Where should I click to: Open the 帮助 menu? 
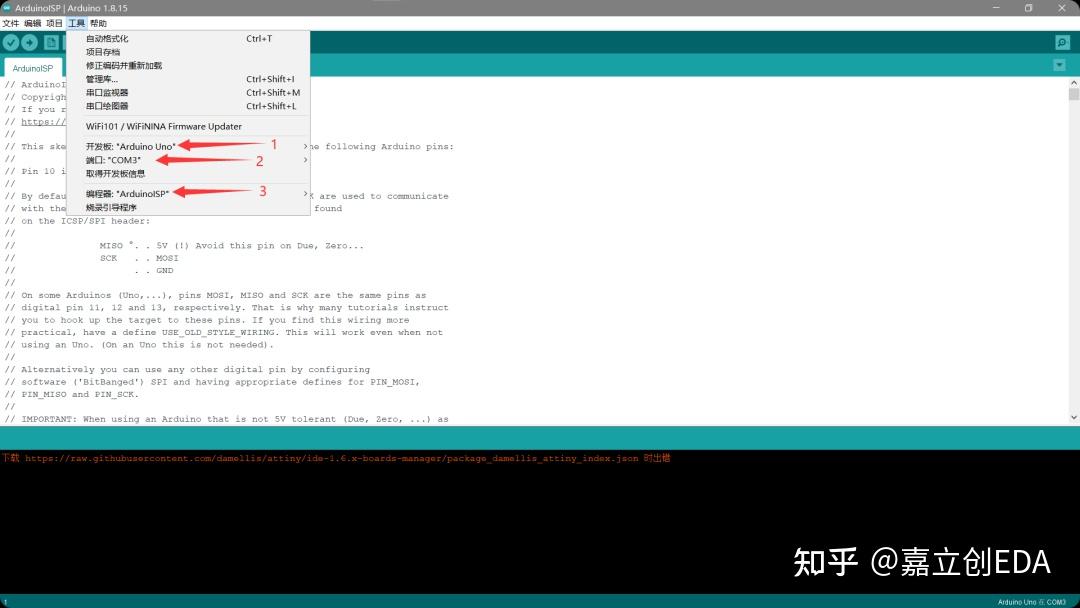(97, 22)
